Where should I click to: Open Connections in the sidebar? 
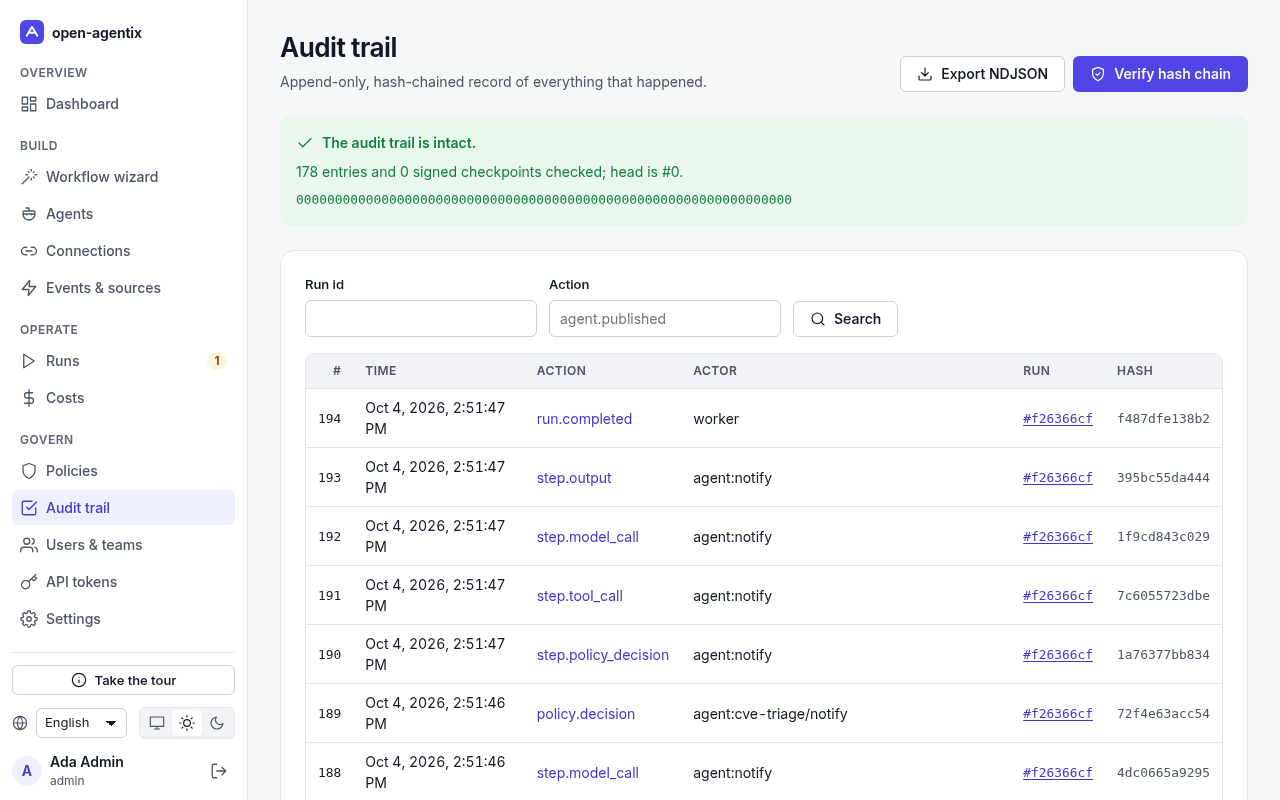(x=123, y=251)
